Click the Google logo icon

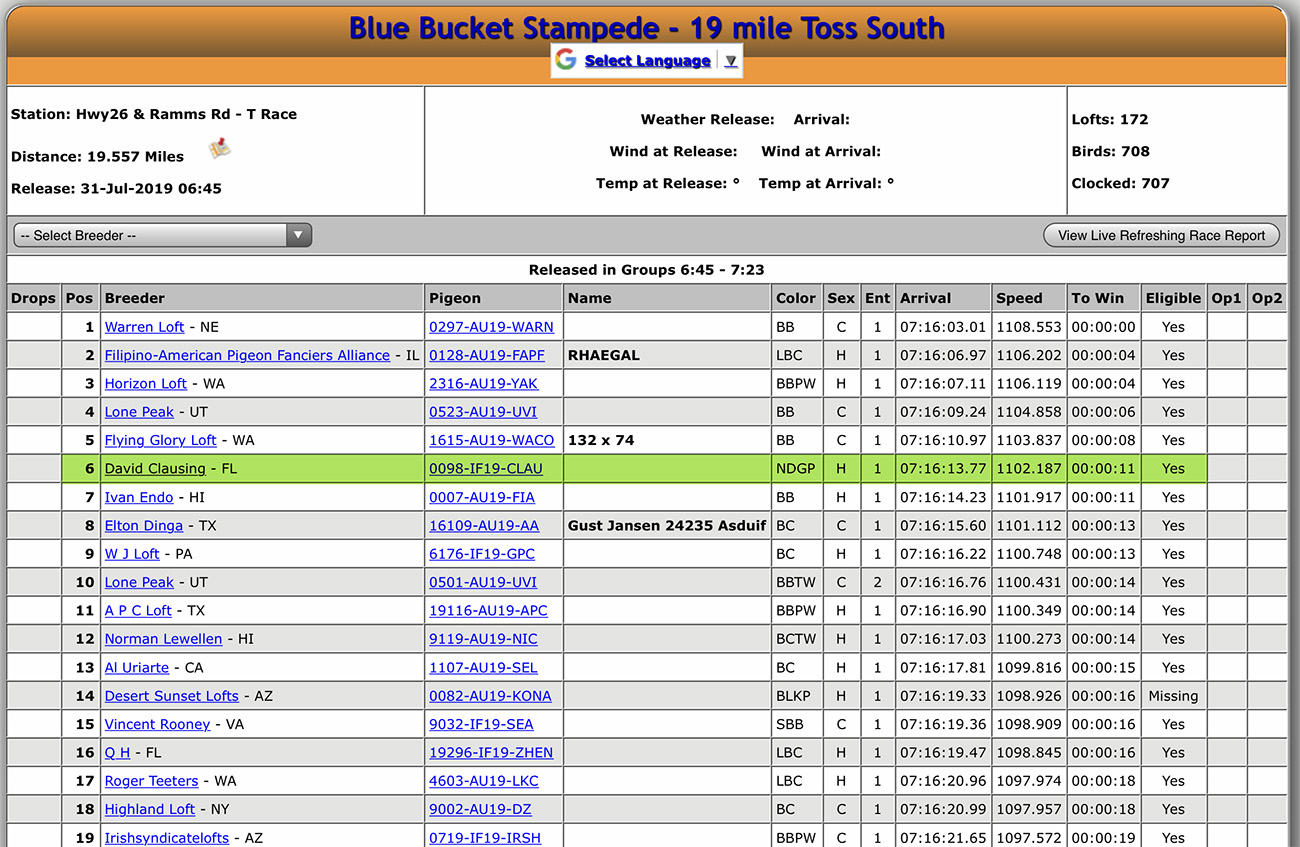[566, 60]
